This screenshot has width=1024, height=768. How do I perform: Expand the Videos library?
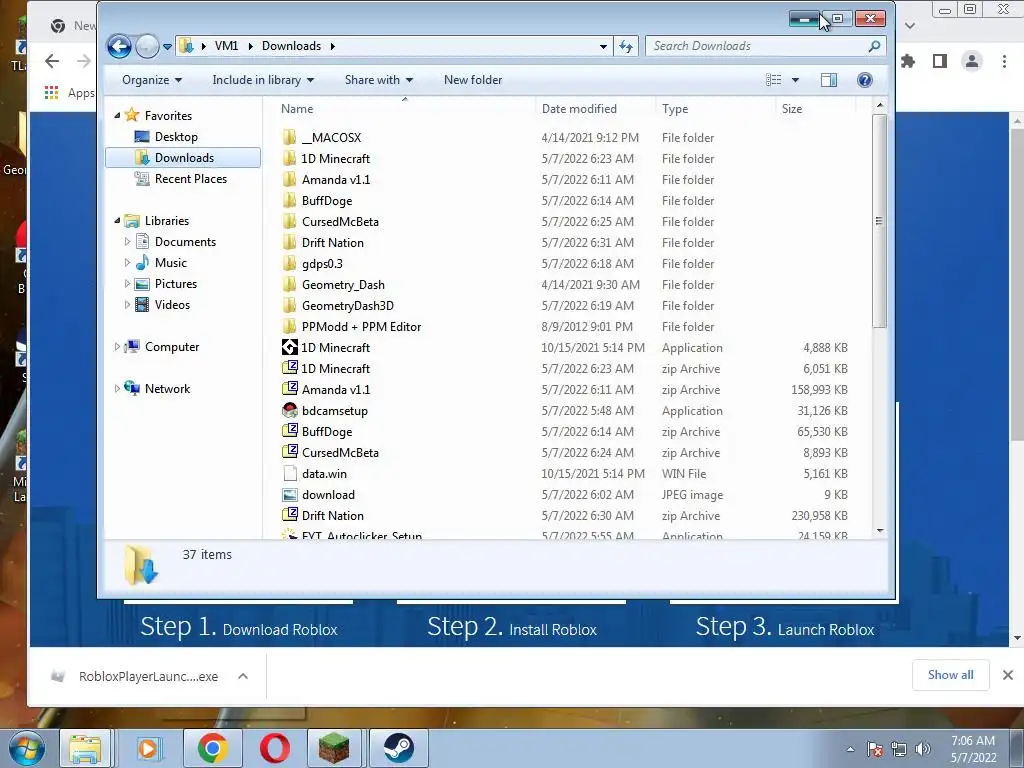127,304
